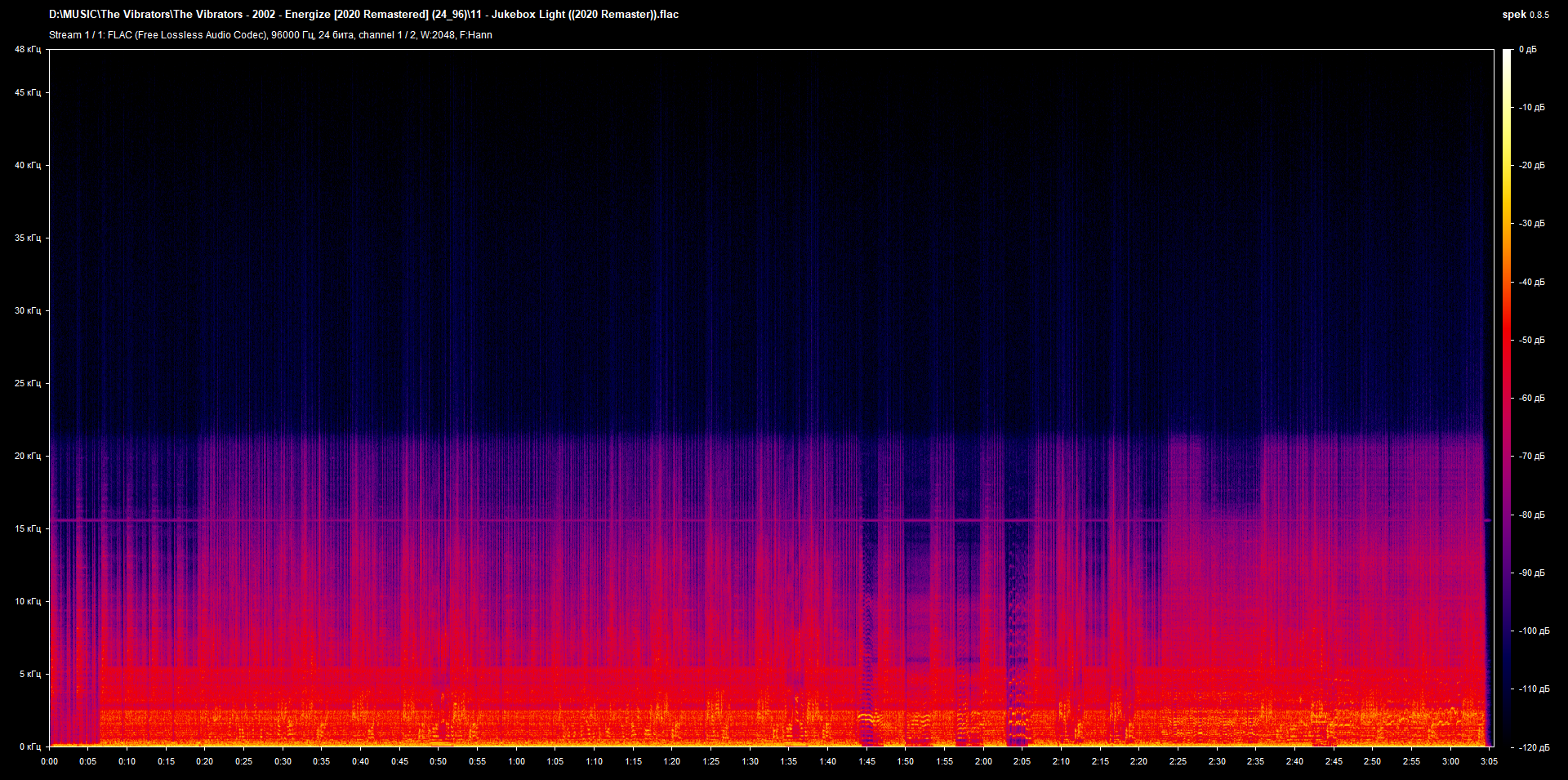
Task: Click the spek 0.8.5 version label
Action: point(1524,14)
